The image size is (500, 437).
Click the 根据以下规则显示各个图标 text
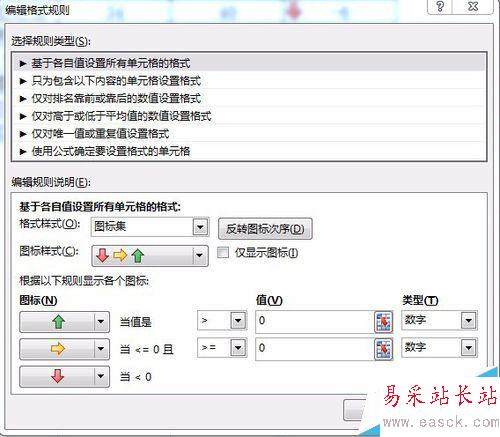pos(84,281)
